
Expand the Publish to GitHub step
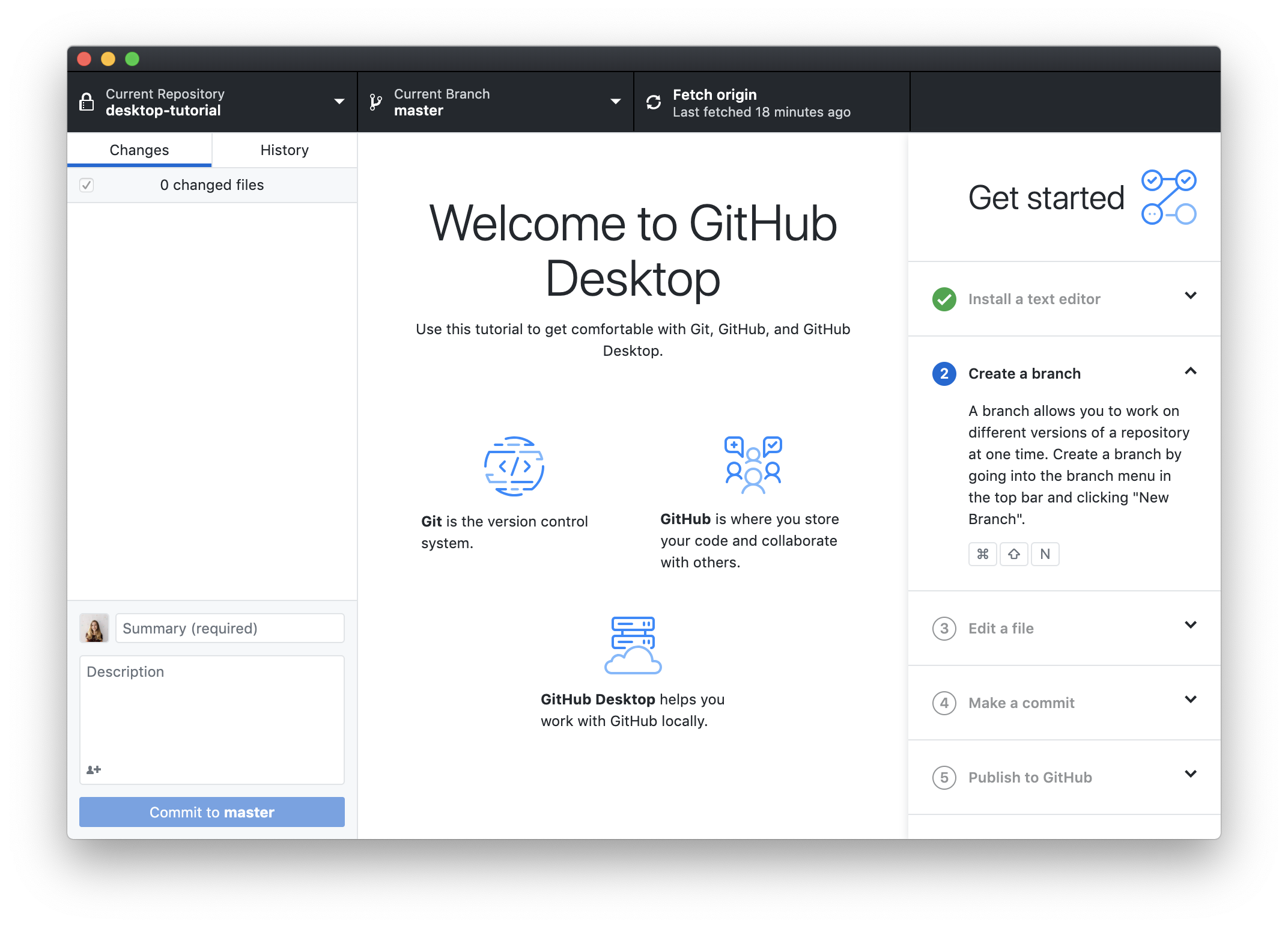point(1191,774)
